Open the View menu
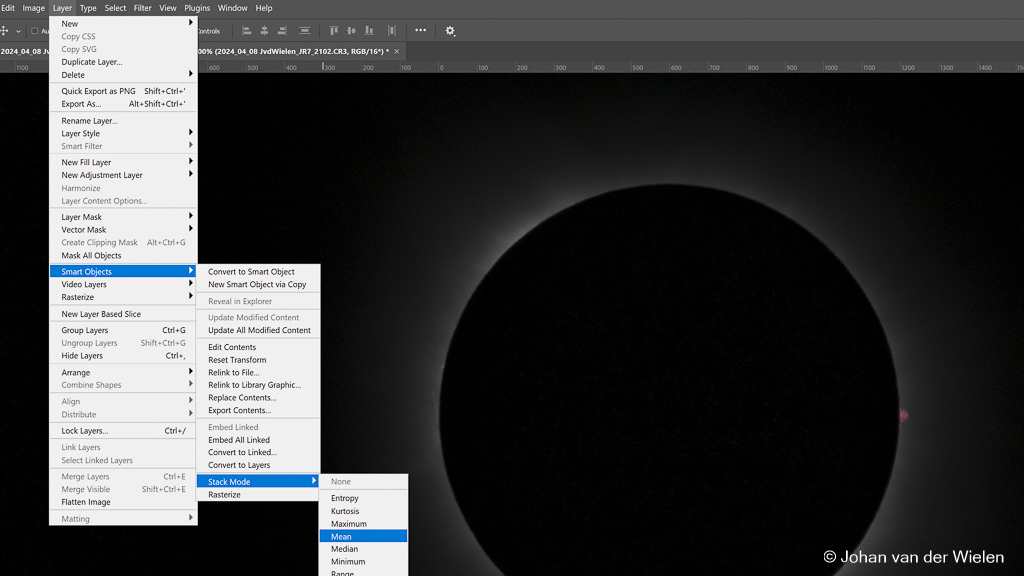 (x=168, y=8)
